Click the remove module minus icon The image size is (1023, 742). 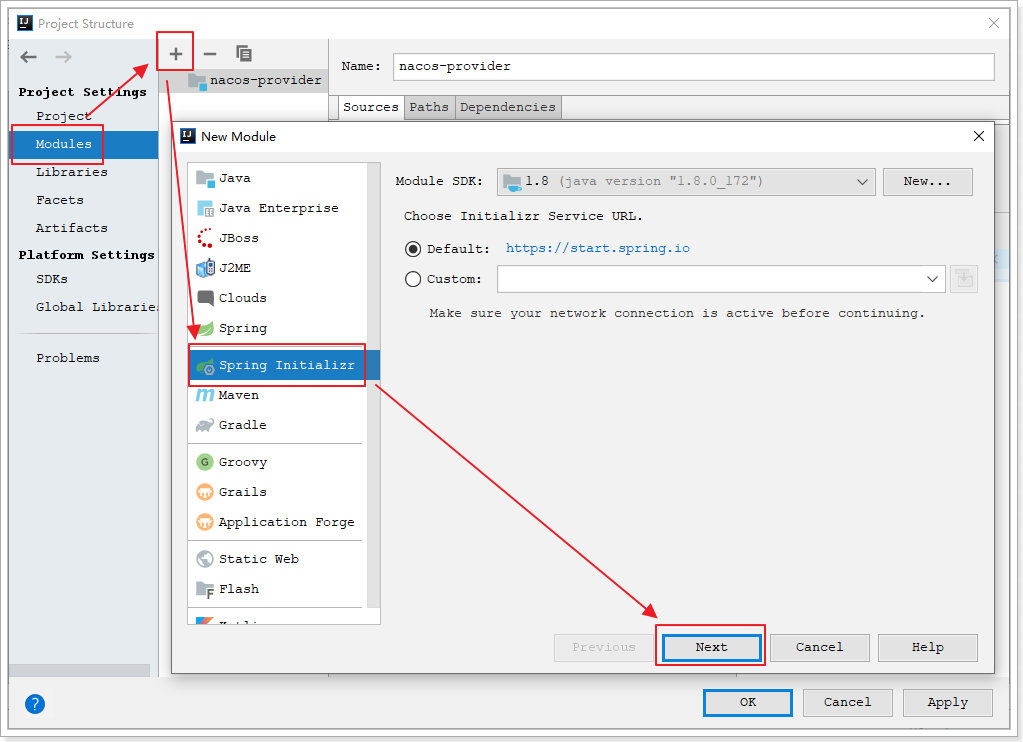[209, 54]
